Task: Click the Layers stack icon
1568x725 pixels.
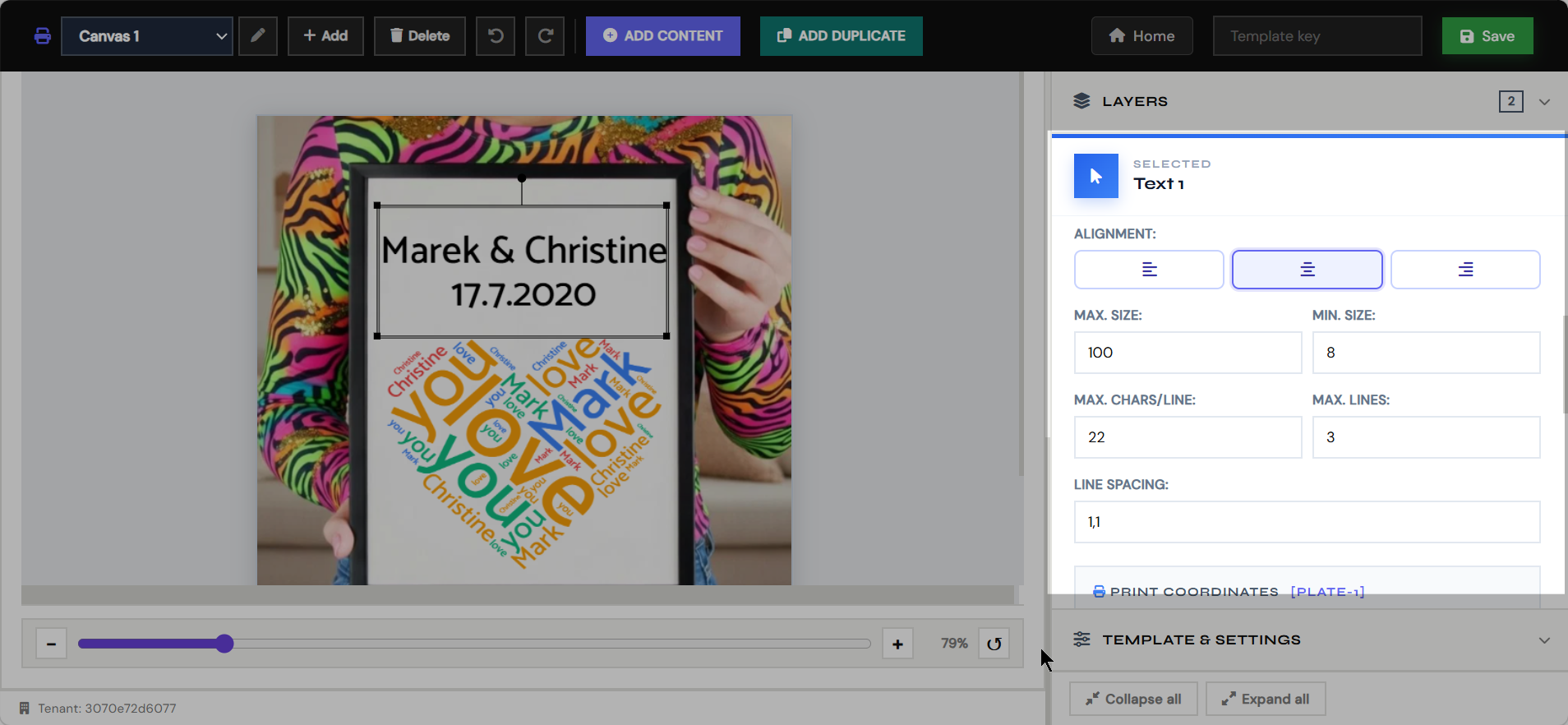Action: point(1081,101)
